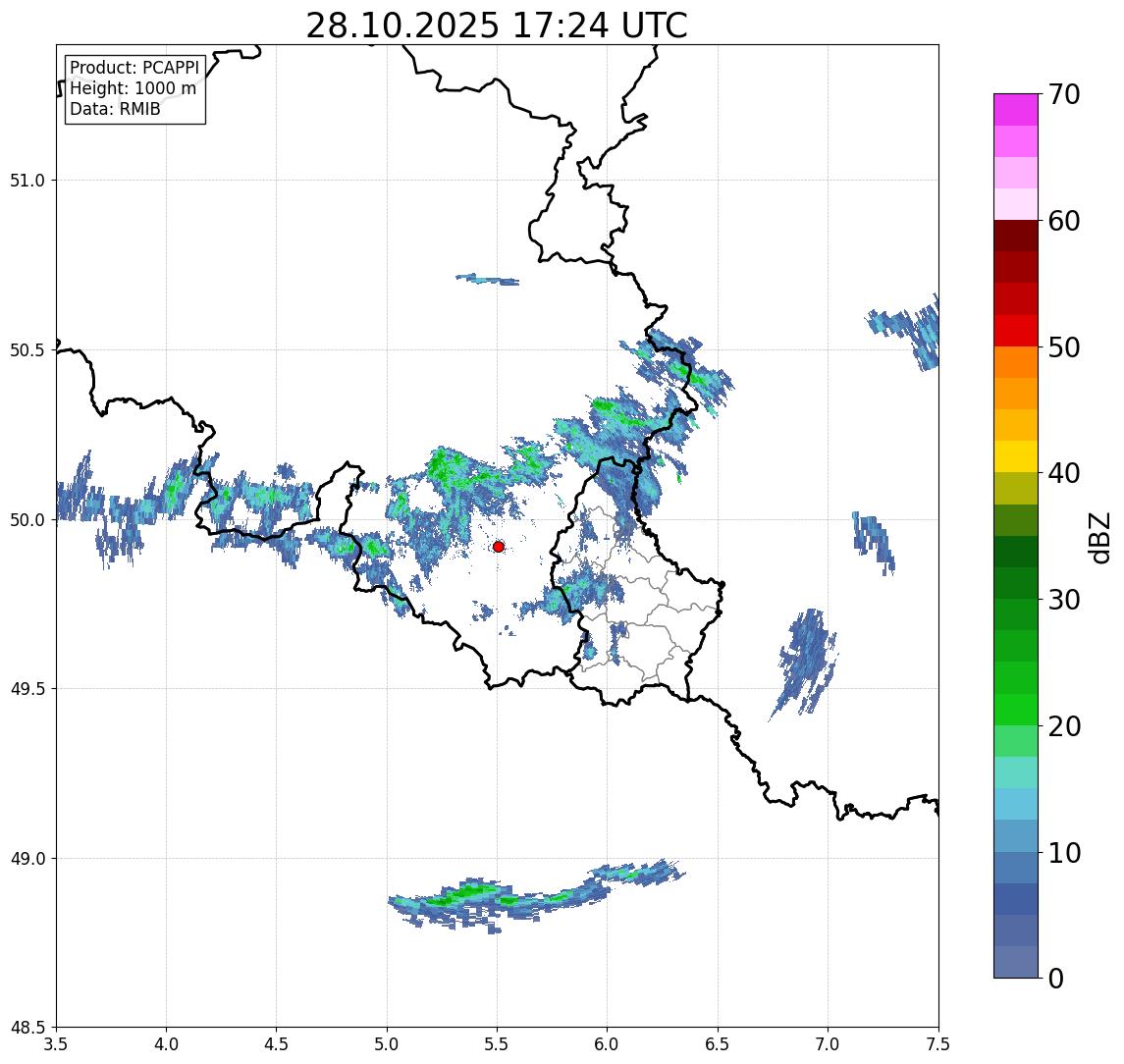Click the latitude 49.0 axis label
1124x1064 pixels.
27,858
